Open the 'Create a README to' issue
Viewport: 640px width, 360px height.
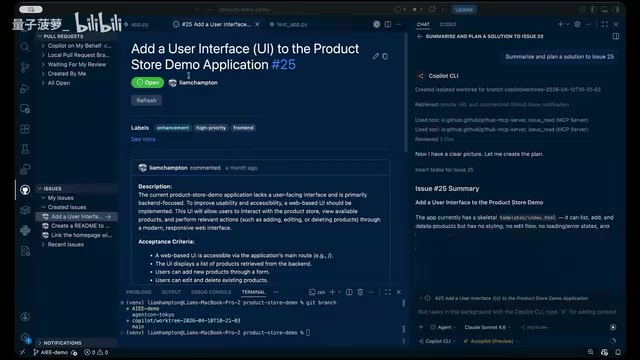(77, 226)
